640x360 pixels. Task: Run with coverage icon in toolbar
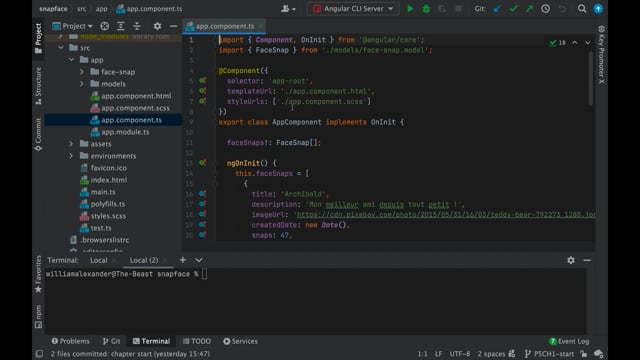[x=442, y=9]
